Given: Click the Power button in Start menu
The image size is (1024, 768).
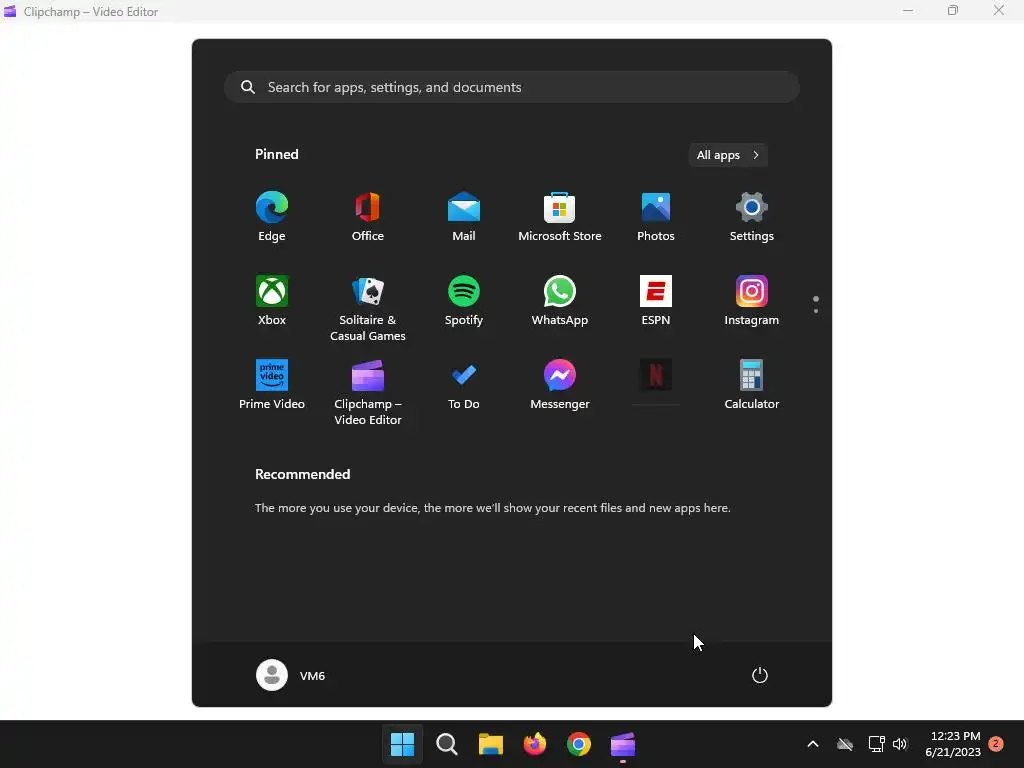Looking at the screenshot, I should (760, 675).
